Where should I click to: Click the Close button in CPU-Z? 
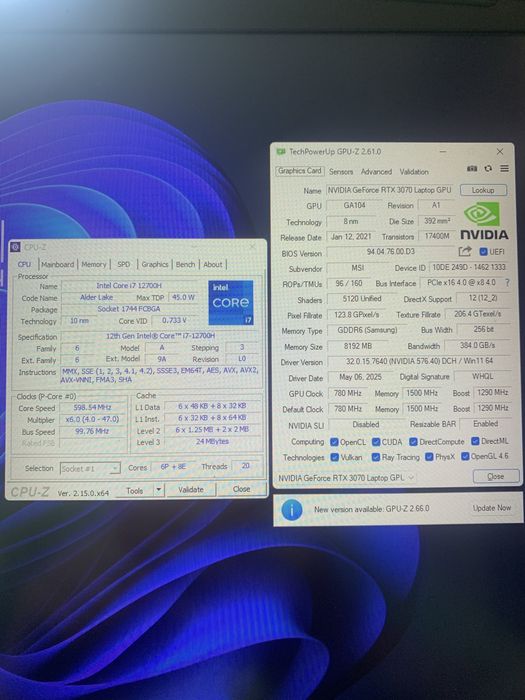[x=241, y=489]
